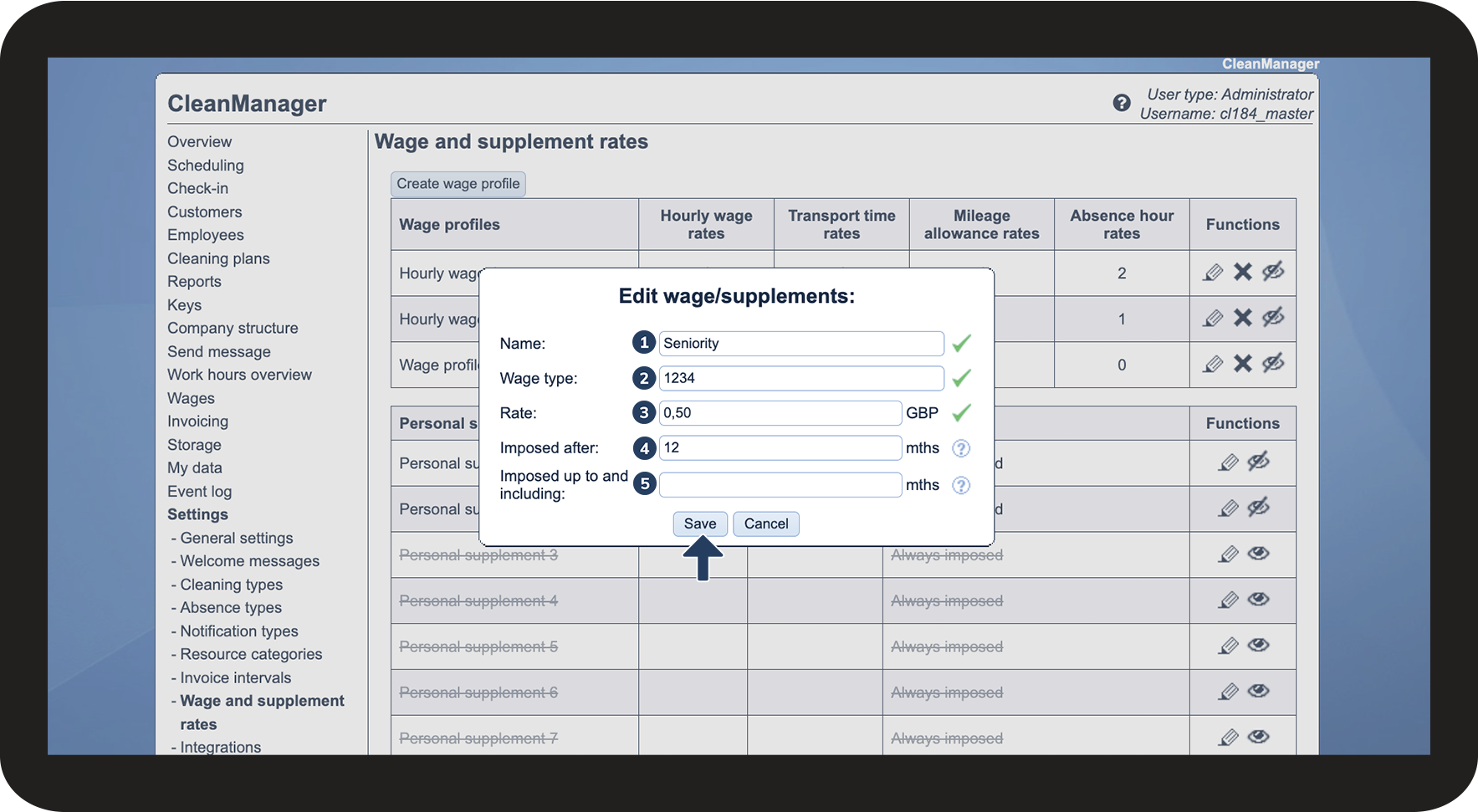Cancel the Edit wage/supplements dialog
Image resolution: width=1478 pixels, height=812 pixels.
766,523
